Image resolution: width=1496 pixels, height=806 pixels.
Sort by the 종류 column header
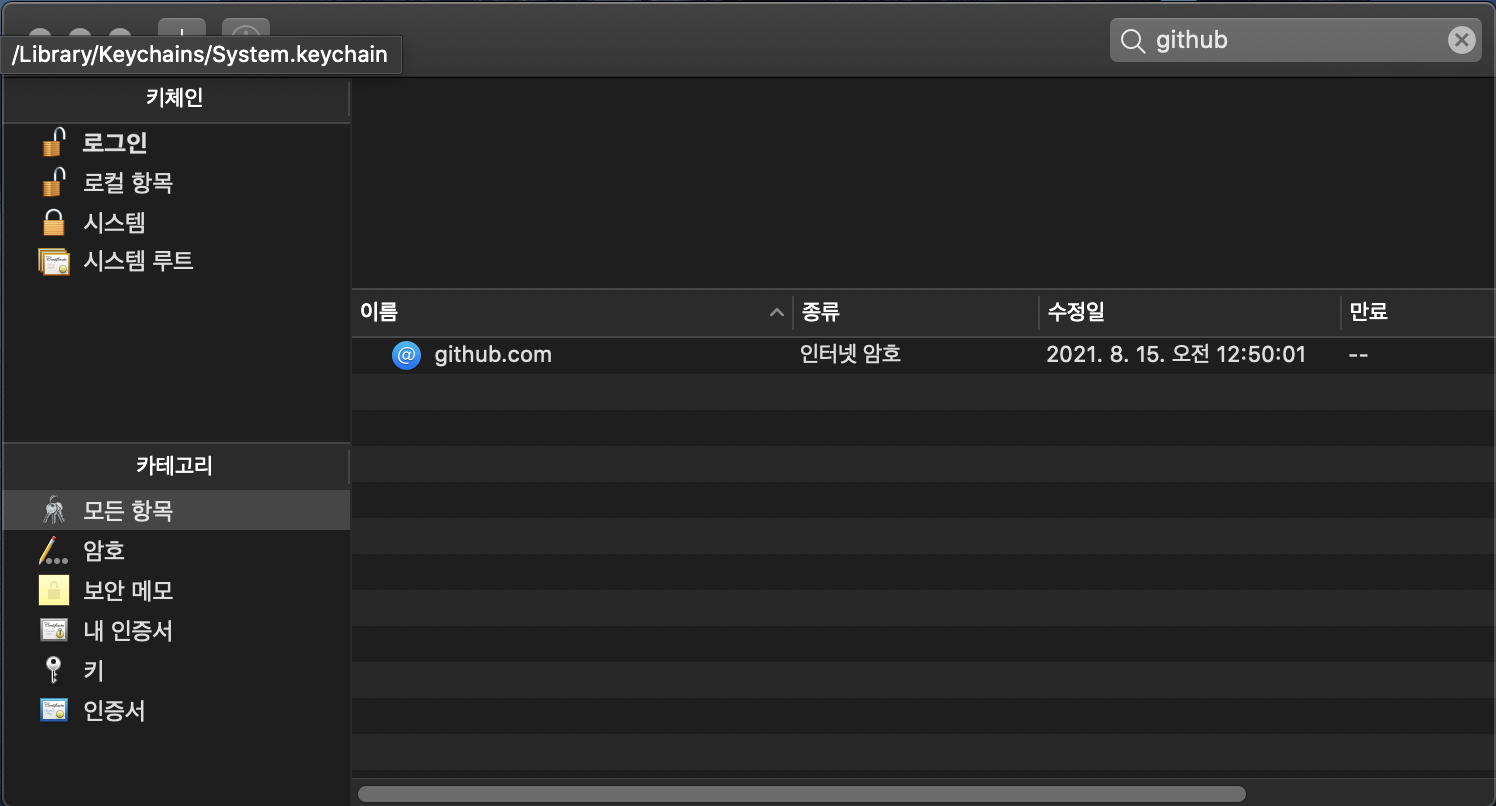point(915,313)
